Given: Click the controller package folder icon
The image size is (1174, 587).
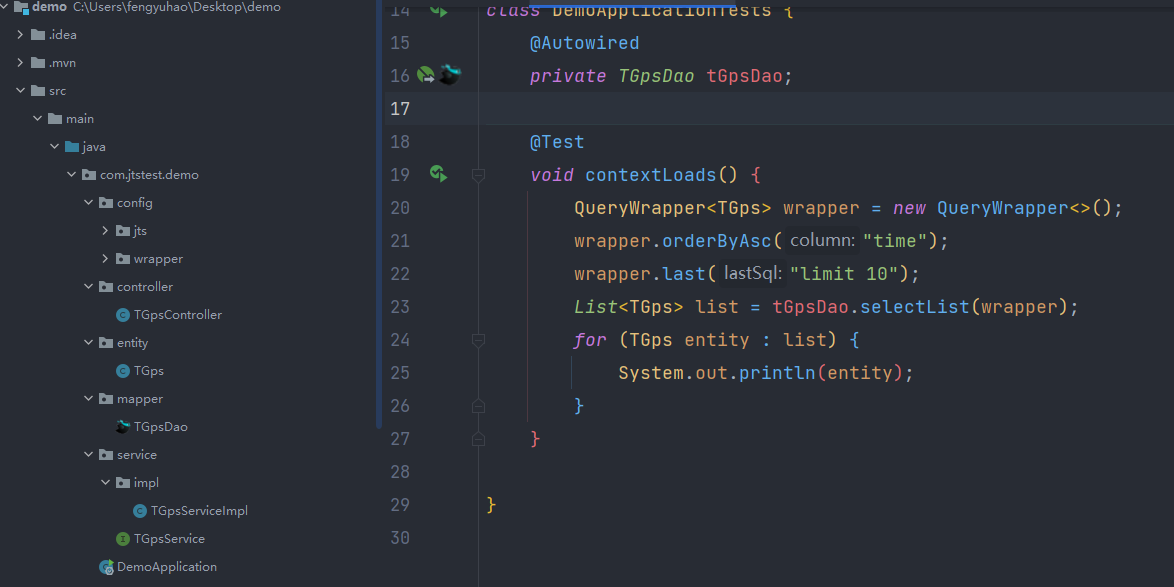Looking at the screenshot, I should 105,286.
